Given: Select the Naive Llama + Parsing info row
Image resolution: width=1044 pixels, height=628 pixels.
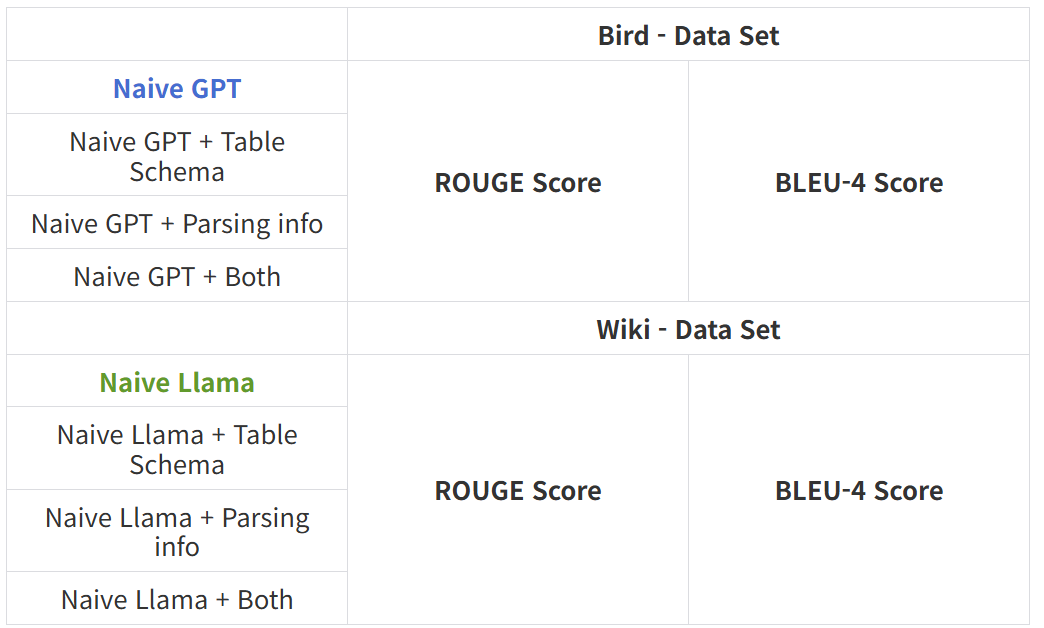Looking at the screenshot, I should coord(177,532).
